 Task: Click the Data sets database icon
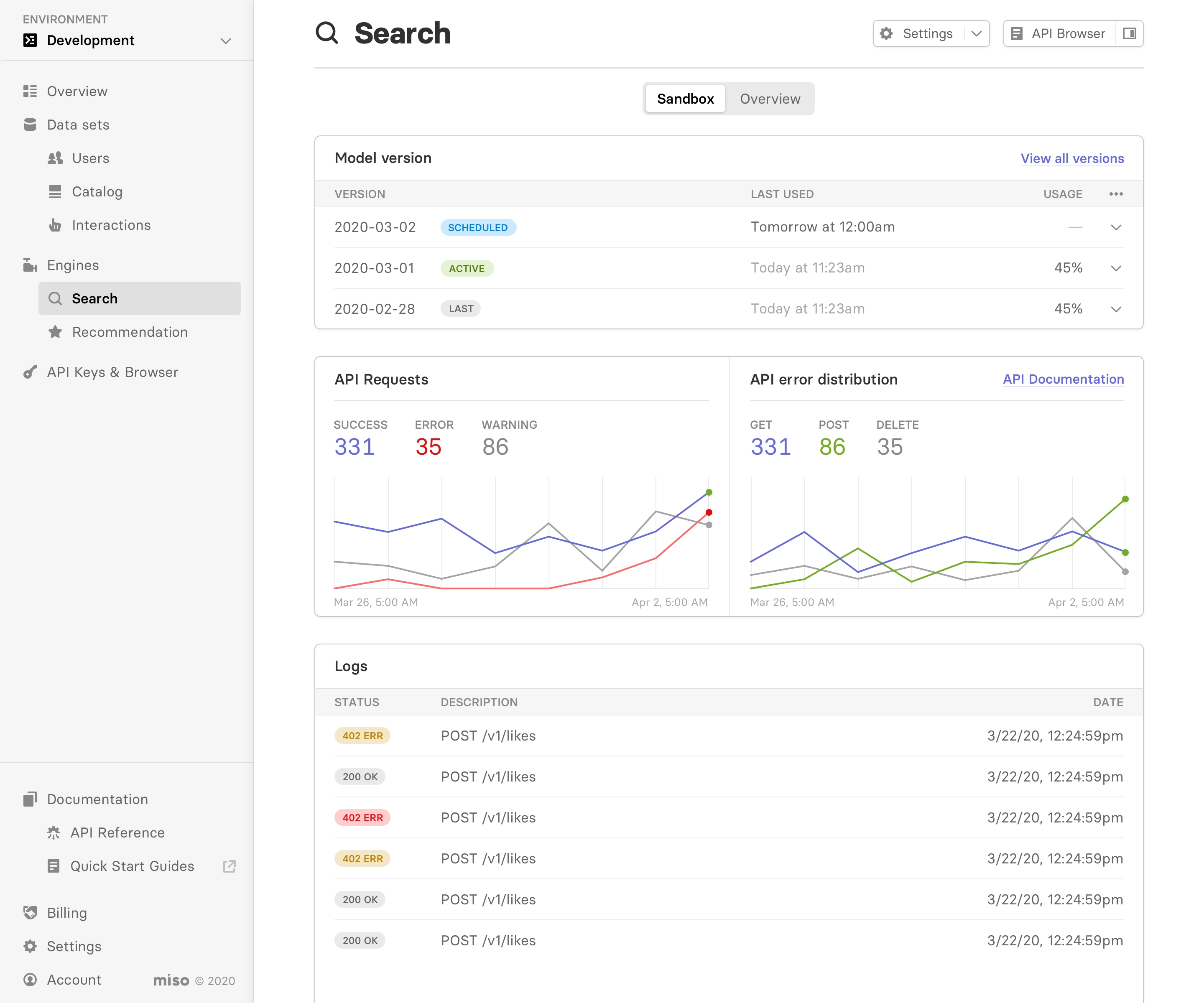point(30,125)
